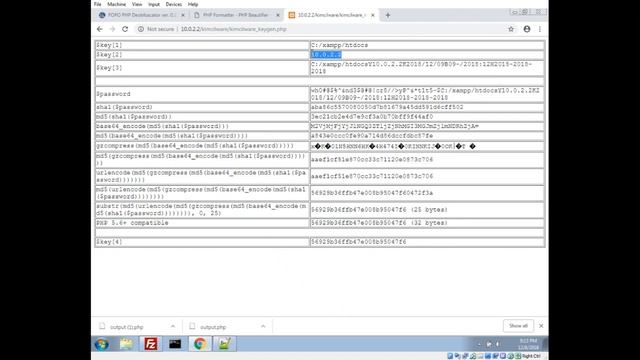Click the value ending in (25 bytes)

pos(379,209)
